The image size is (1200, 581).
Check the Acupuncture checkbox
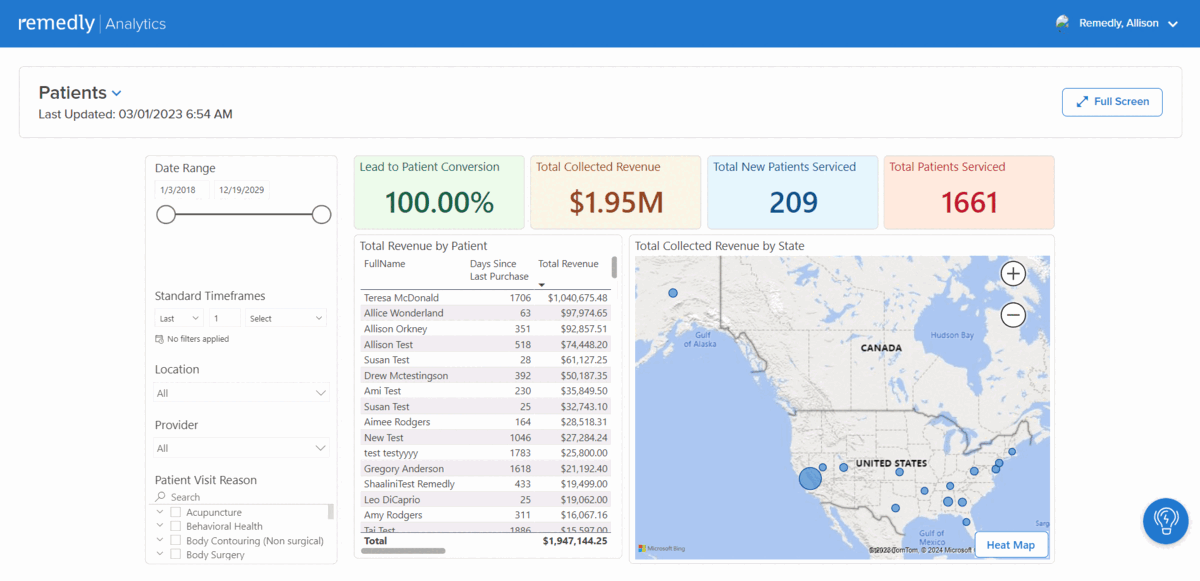(x=176, y=512)
